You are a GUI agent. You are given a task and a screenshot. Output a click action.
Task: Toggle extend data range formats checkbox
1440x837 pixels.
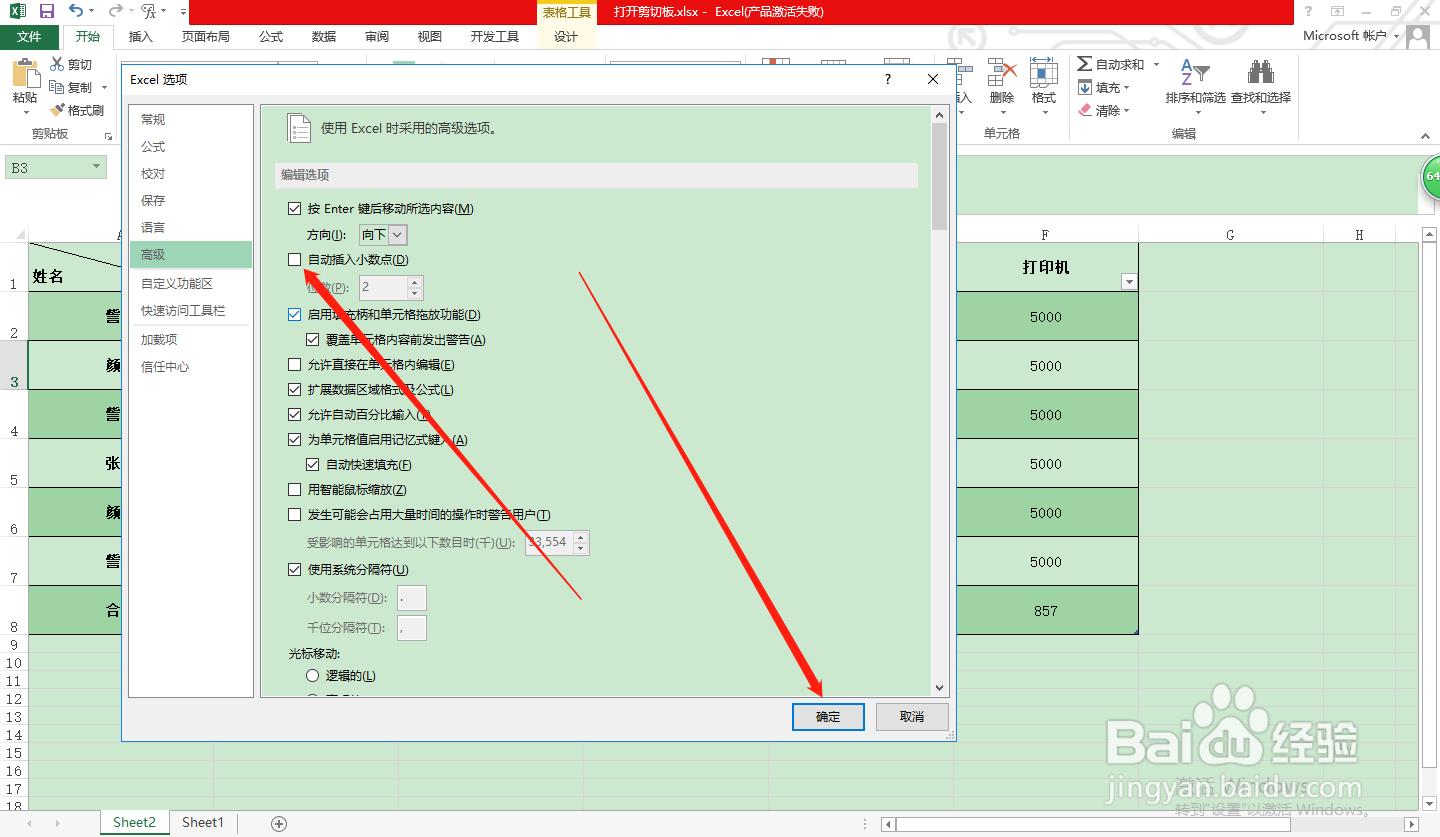pos(294,390)
